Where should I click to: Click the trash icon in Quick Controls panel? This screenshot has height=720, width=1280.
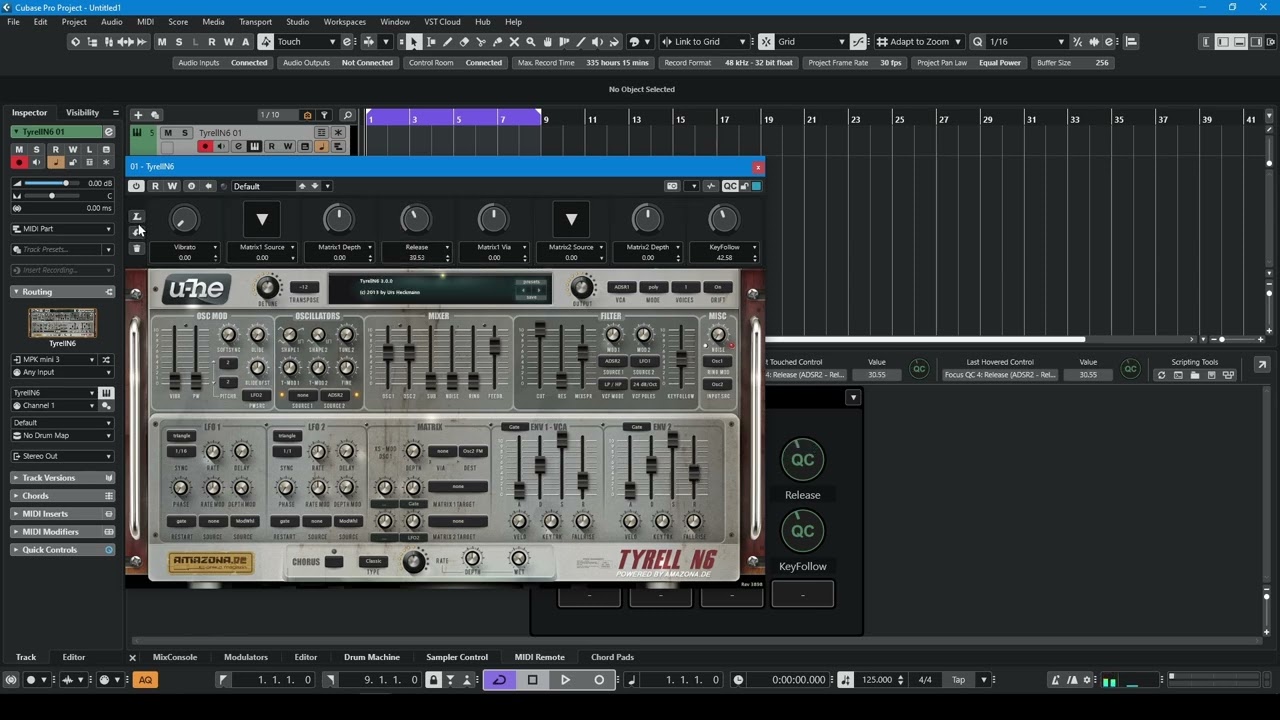(x=138, y=248)
